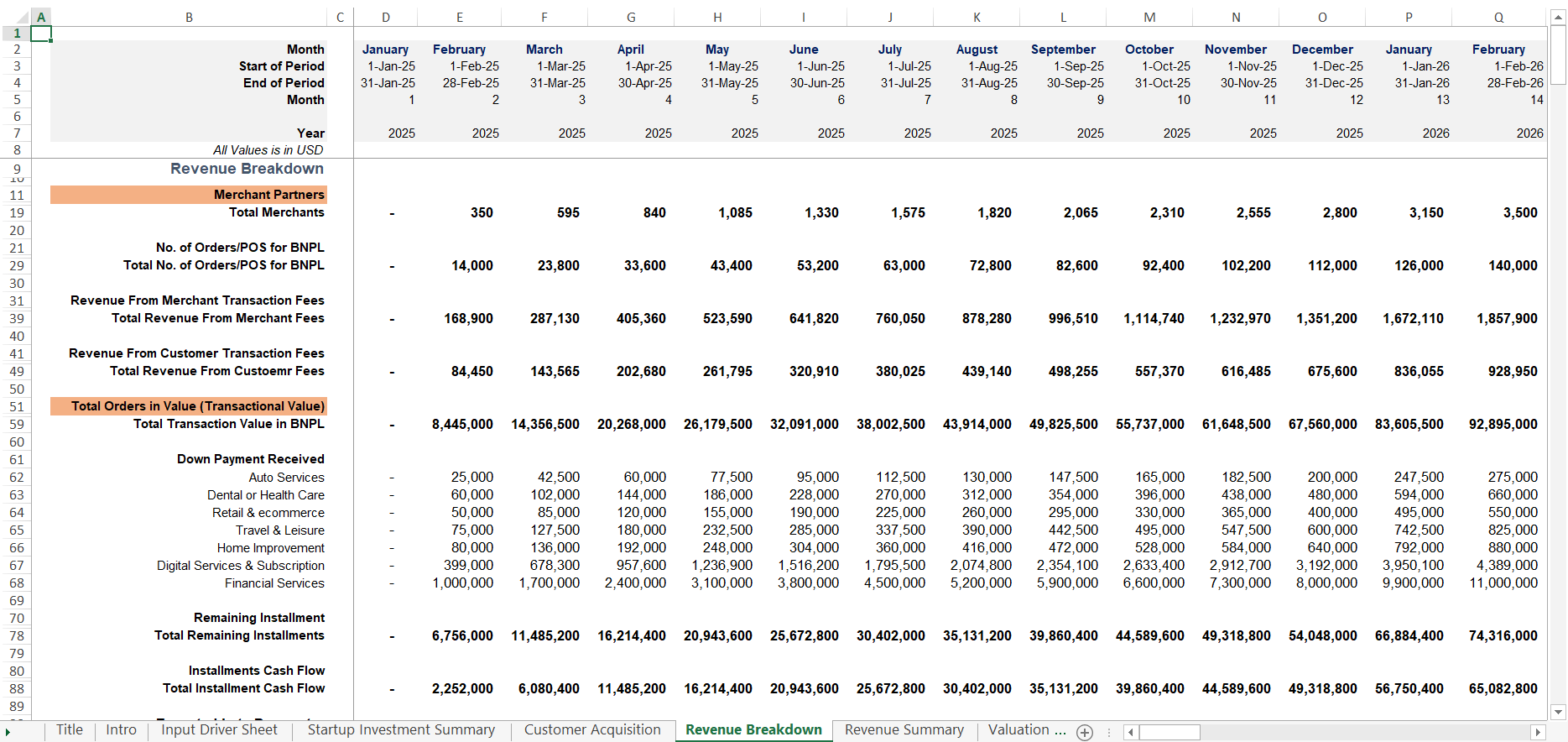Select column A header
The height and width of the screenshot is (742, 1568).
pyautogui.click(x=40, y=17)
